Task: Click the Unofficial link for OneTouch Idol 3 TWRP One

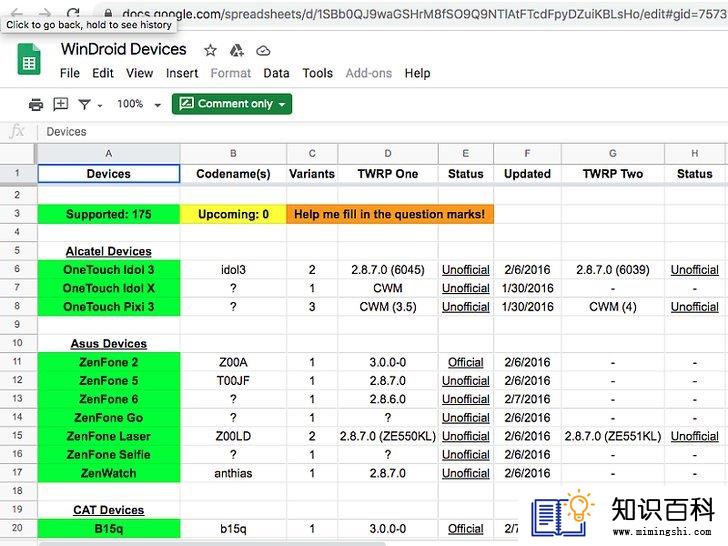Action: 466,270
